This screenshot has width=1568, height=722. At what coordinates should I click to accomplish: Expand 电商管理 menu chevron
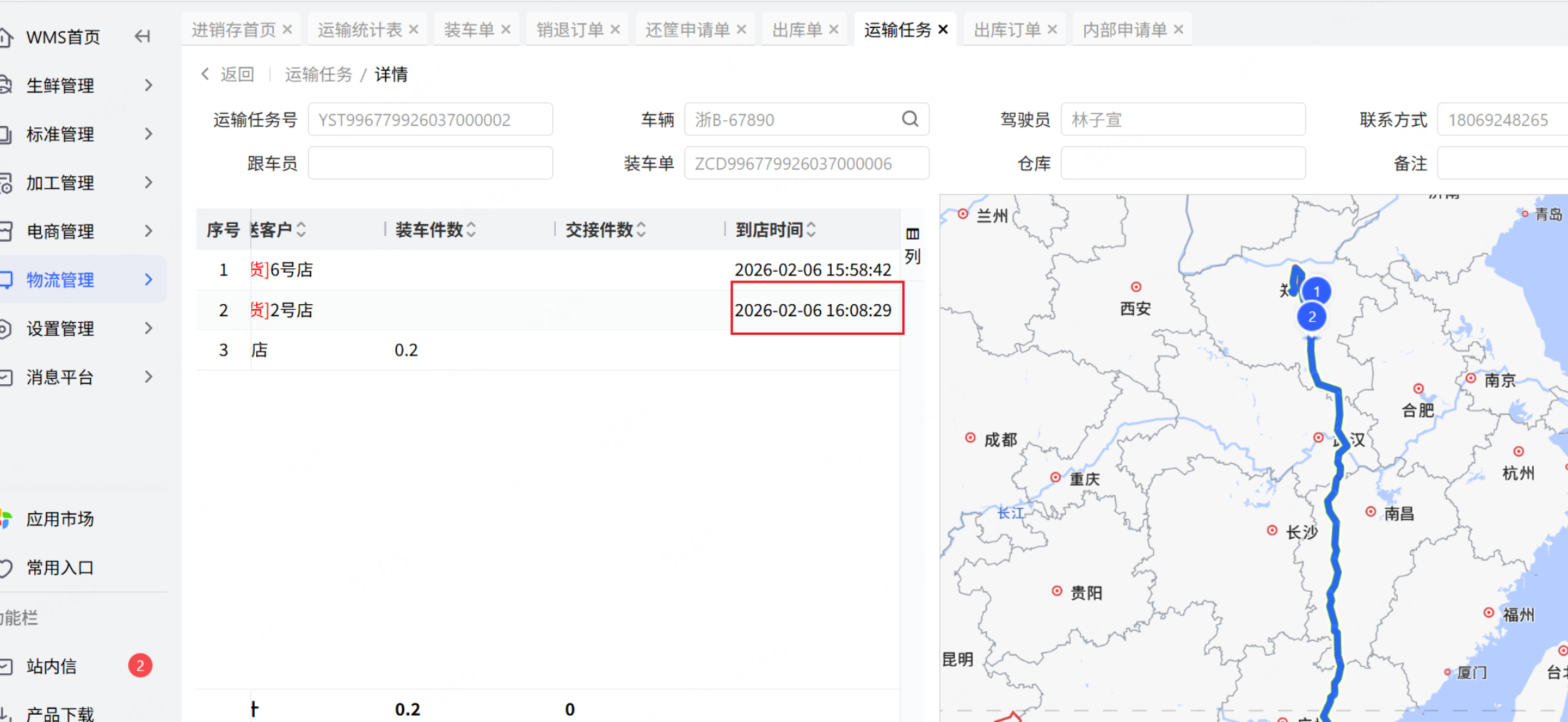click(148, 231)
